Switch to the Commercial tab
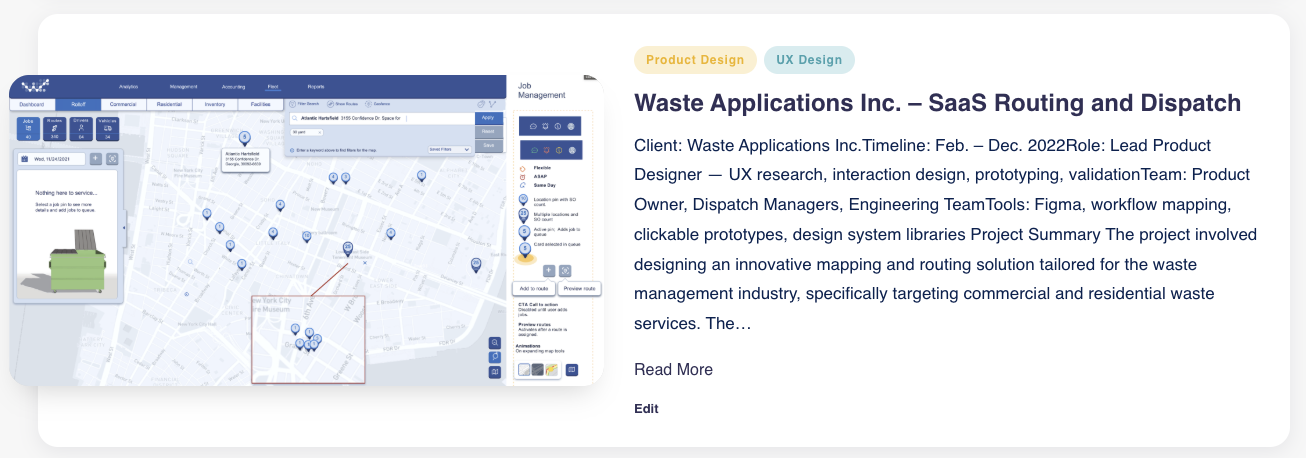The image size is (1306, 458). [x=123, y=104]
